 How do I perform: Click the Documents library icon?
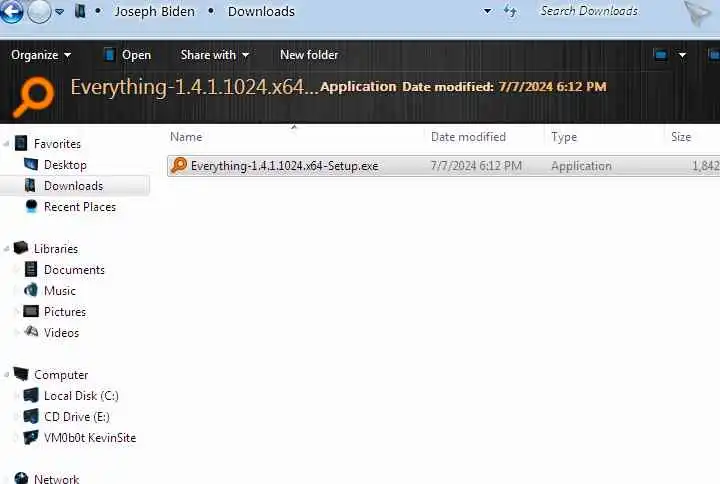(x=31, y=269)
